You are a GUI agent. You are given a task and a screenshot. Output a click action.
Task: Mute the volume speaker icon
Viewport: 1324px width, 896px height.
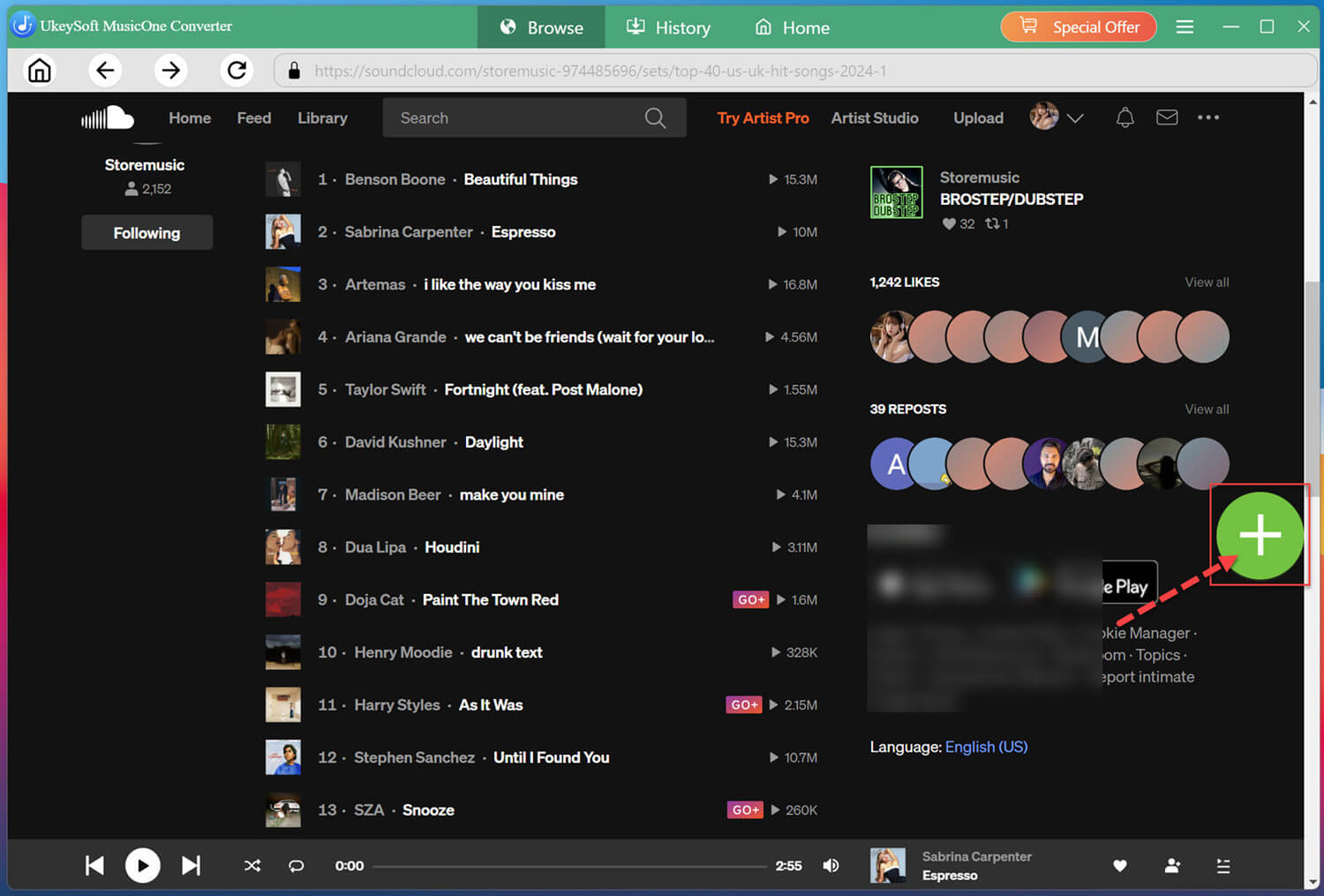pyautogui.click(x=831, y=865)
